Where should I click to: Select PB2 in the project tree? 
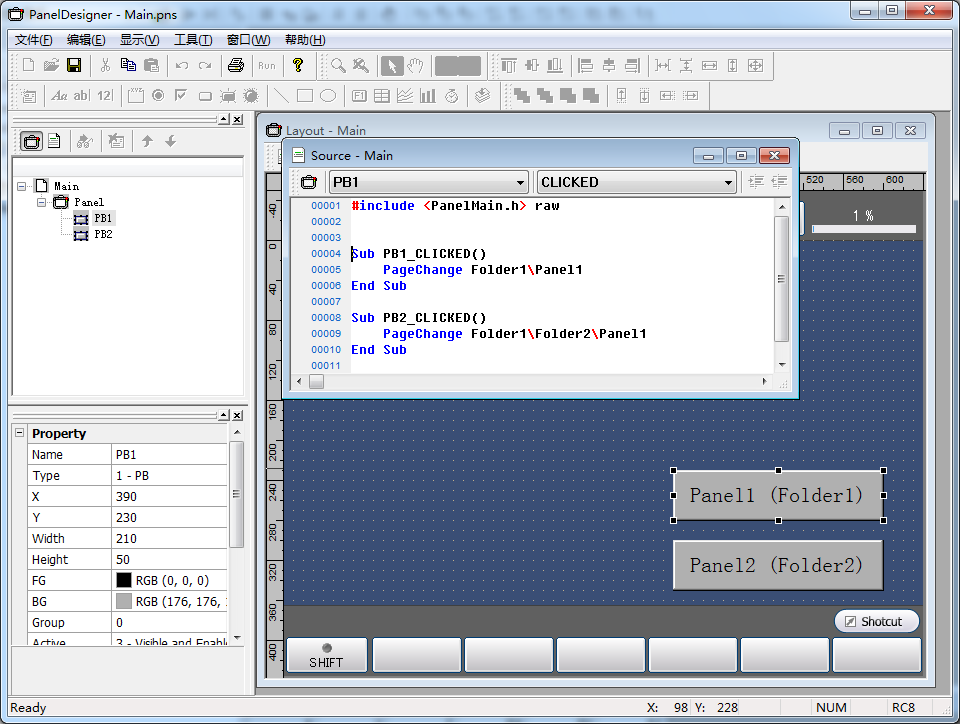[103, 234]
